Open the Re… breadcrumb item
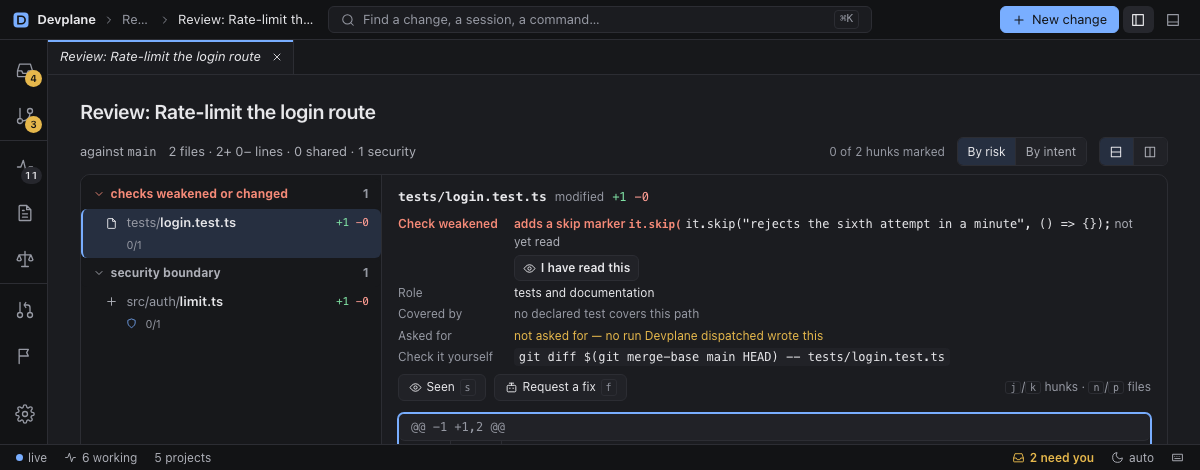The height and width of the screenshot is (470, 1200). pos(135,19)
